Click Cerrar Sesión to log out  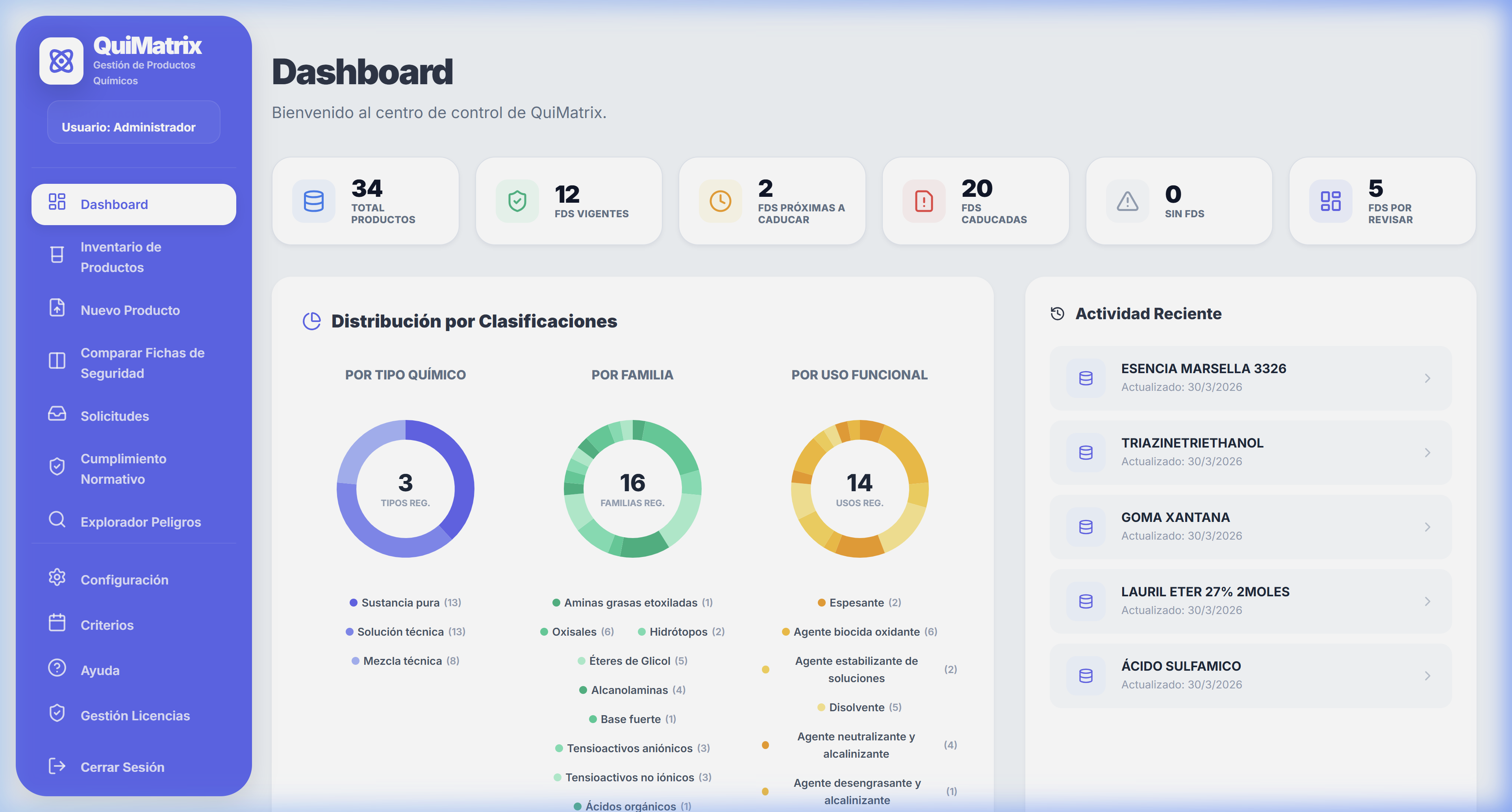(x=122, y=766)
